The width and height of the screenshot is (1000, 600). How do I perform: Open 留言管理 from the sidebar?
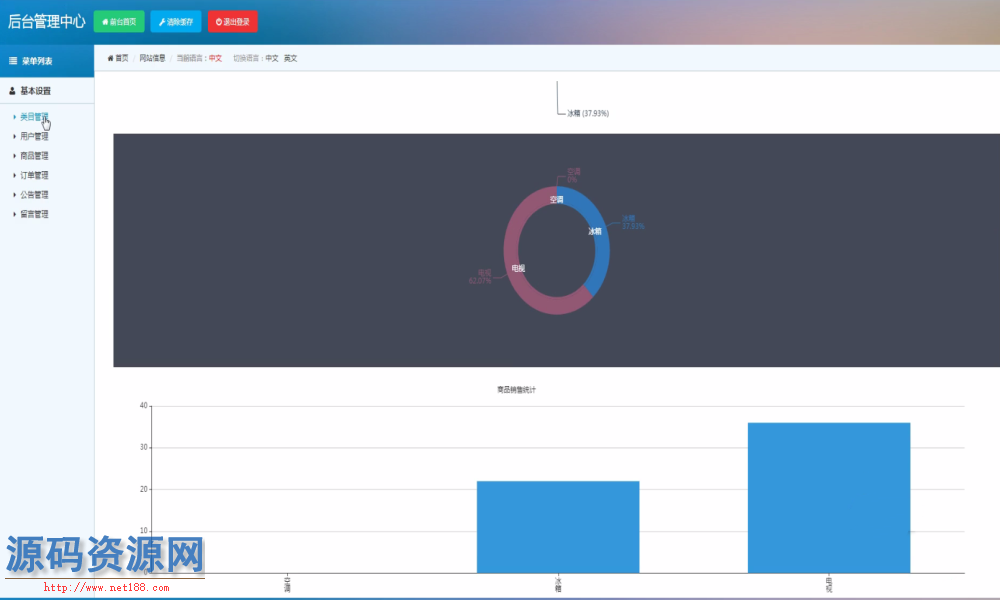click(x=34, y=214)
